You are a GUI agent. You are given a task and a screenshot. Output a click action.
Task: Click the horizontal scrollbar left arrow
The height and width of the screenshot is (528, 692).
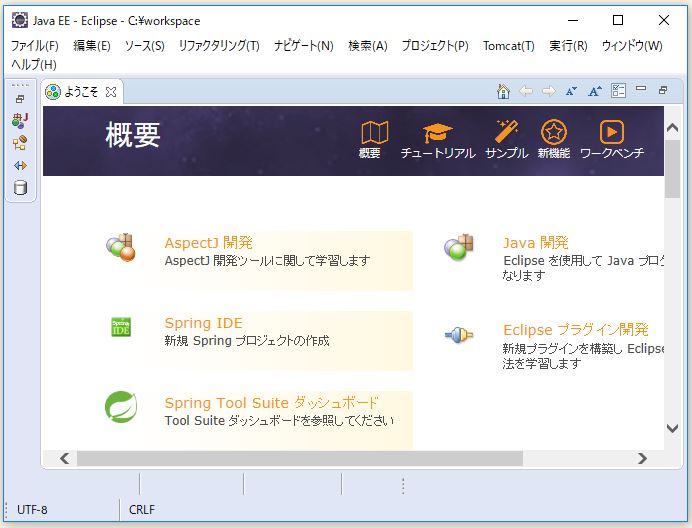click(x=64, y=458)
